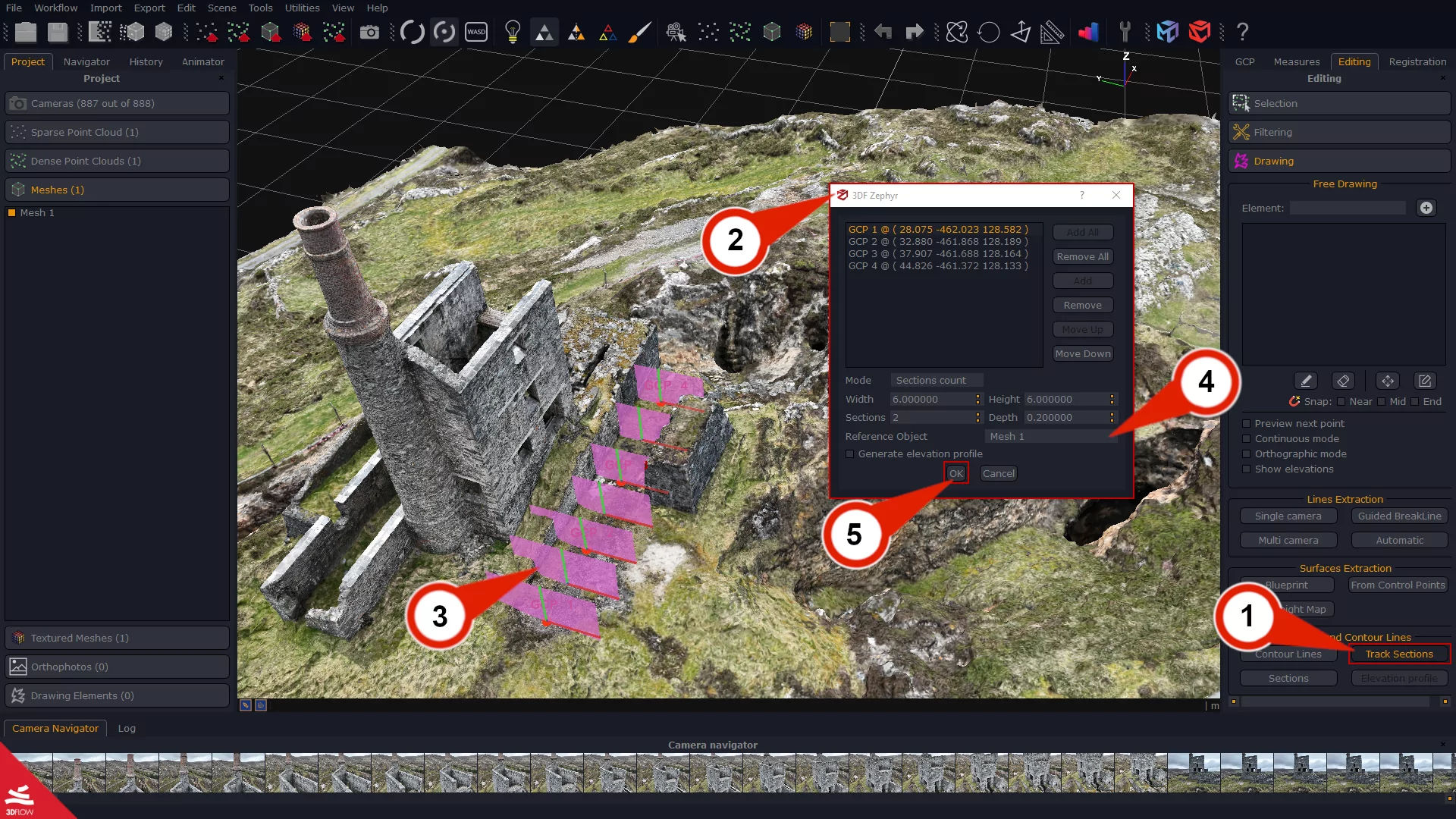The image size is (1456, 819).
Task: Click the paintbrush tool icon
Action: (x=639, y=32)
